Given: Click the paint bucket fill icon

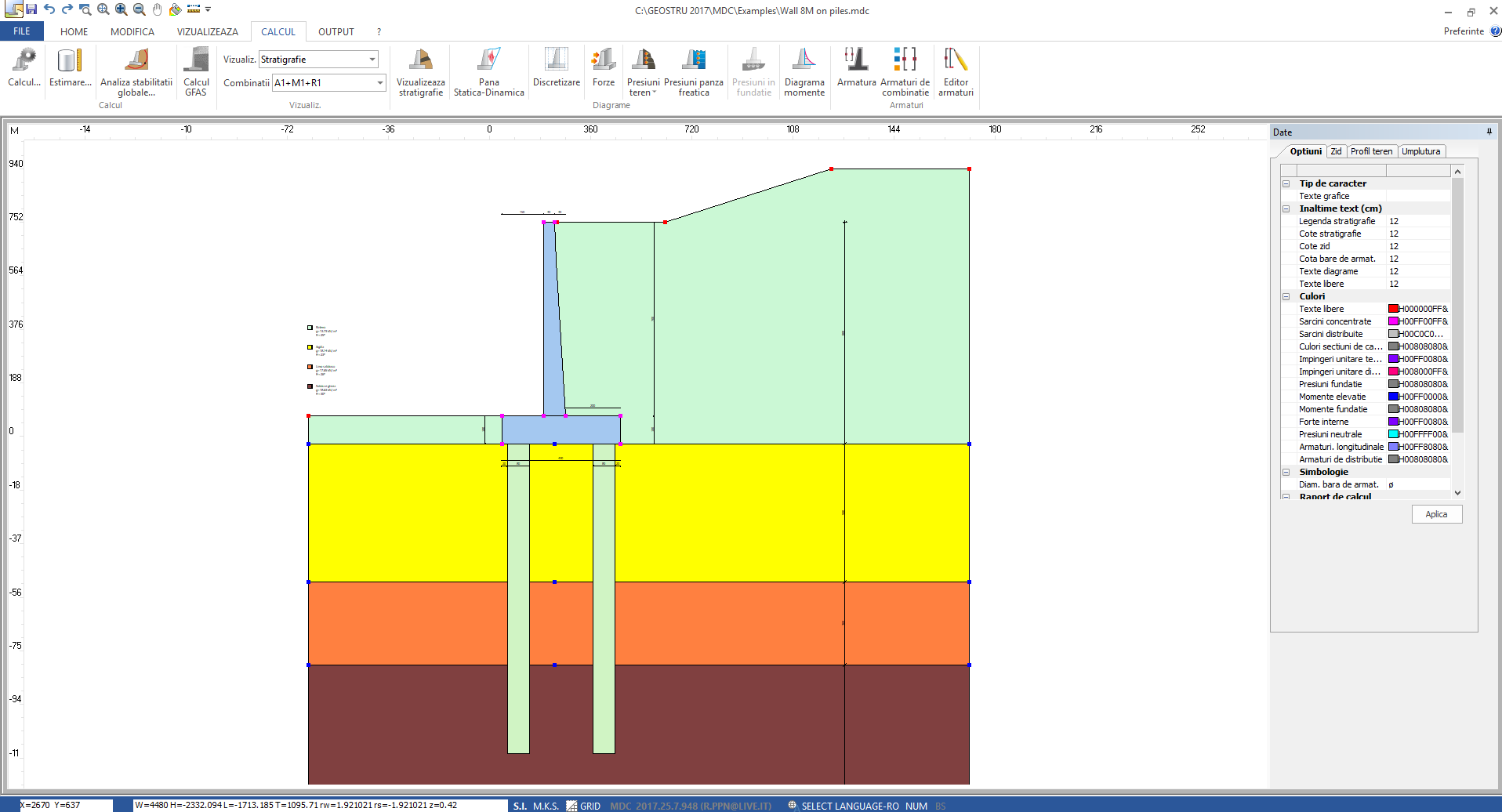Looking at the screenshot, I should pos(176,9).
